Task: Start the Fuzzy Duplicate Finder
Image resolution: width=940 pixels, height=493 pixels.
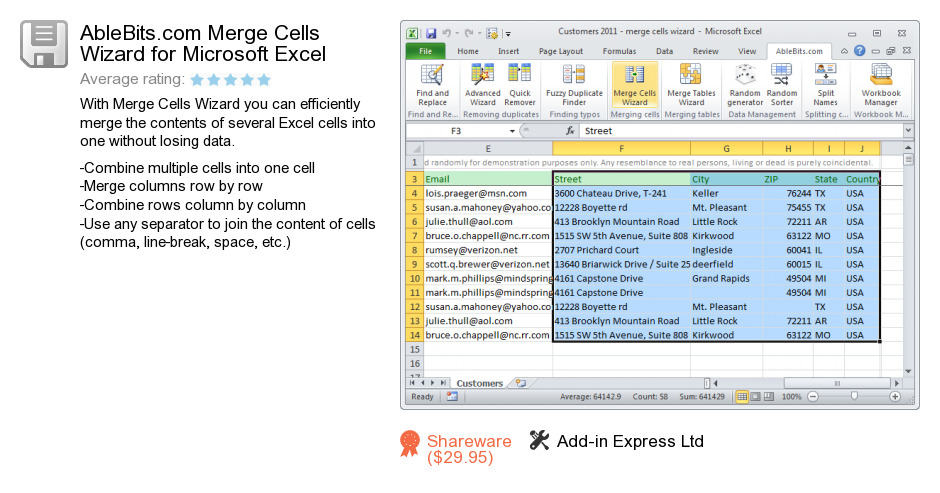Action: 574,85
